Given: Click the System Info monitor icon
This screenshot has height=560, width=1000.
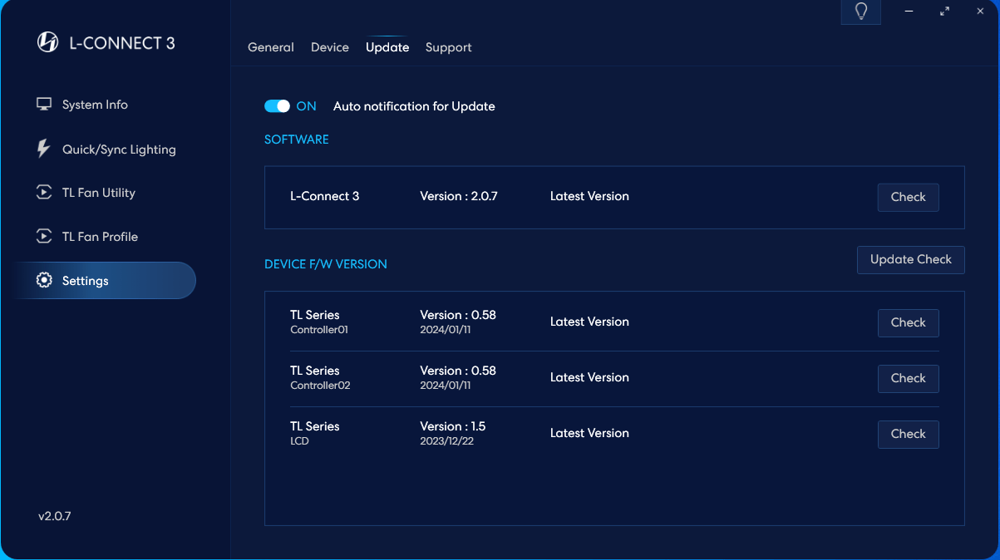Looking at the screenshot, I should click(x=44, y=104).
